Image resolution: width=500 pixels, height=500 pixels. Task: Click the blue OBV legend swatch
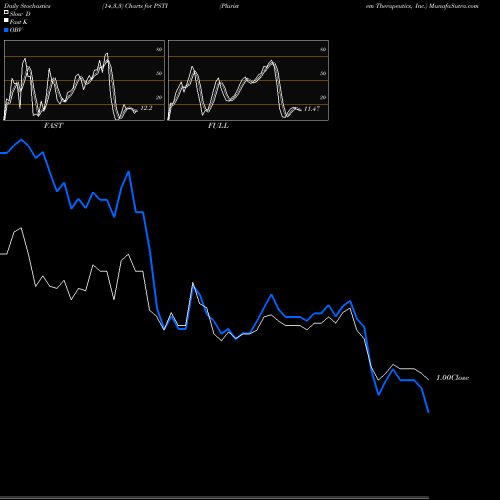click(6, 30)
